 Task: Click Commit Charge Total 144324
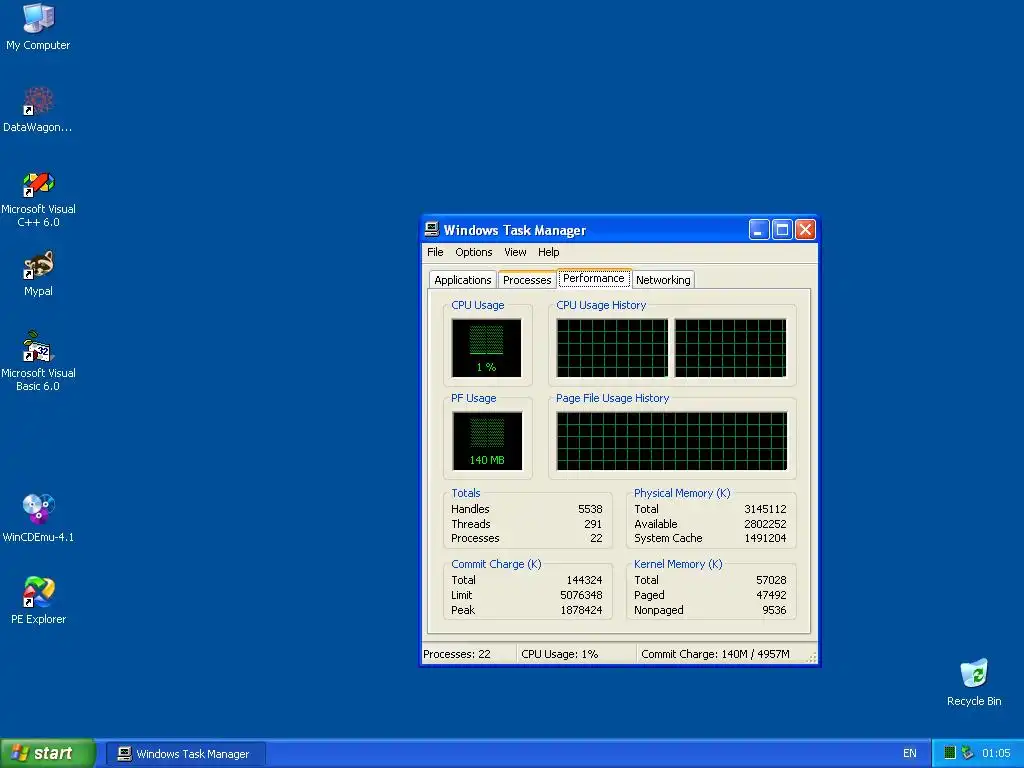[x=584, y=580]
